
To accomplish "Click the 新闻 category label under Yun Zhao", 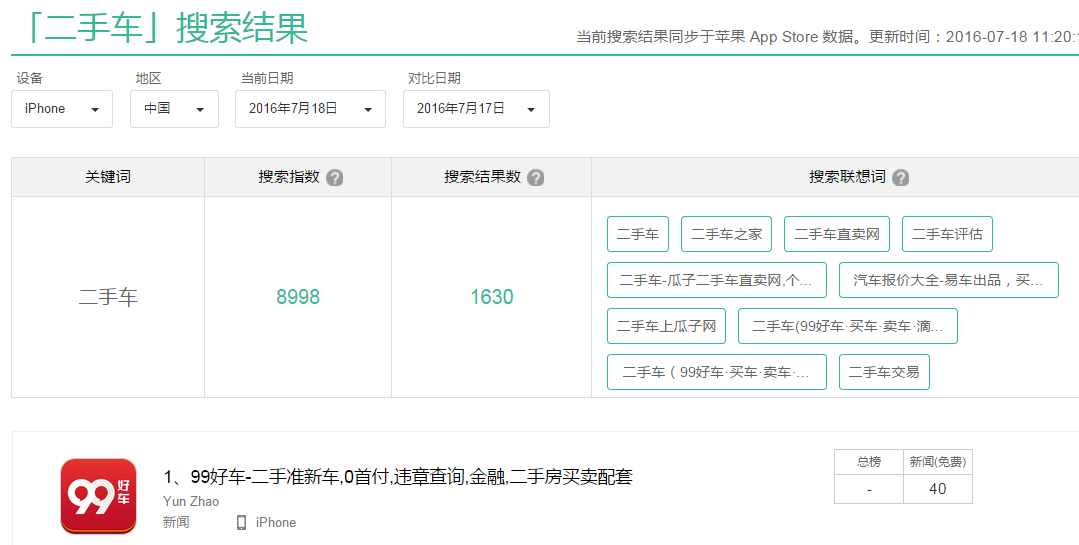I will coord(176,522).
